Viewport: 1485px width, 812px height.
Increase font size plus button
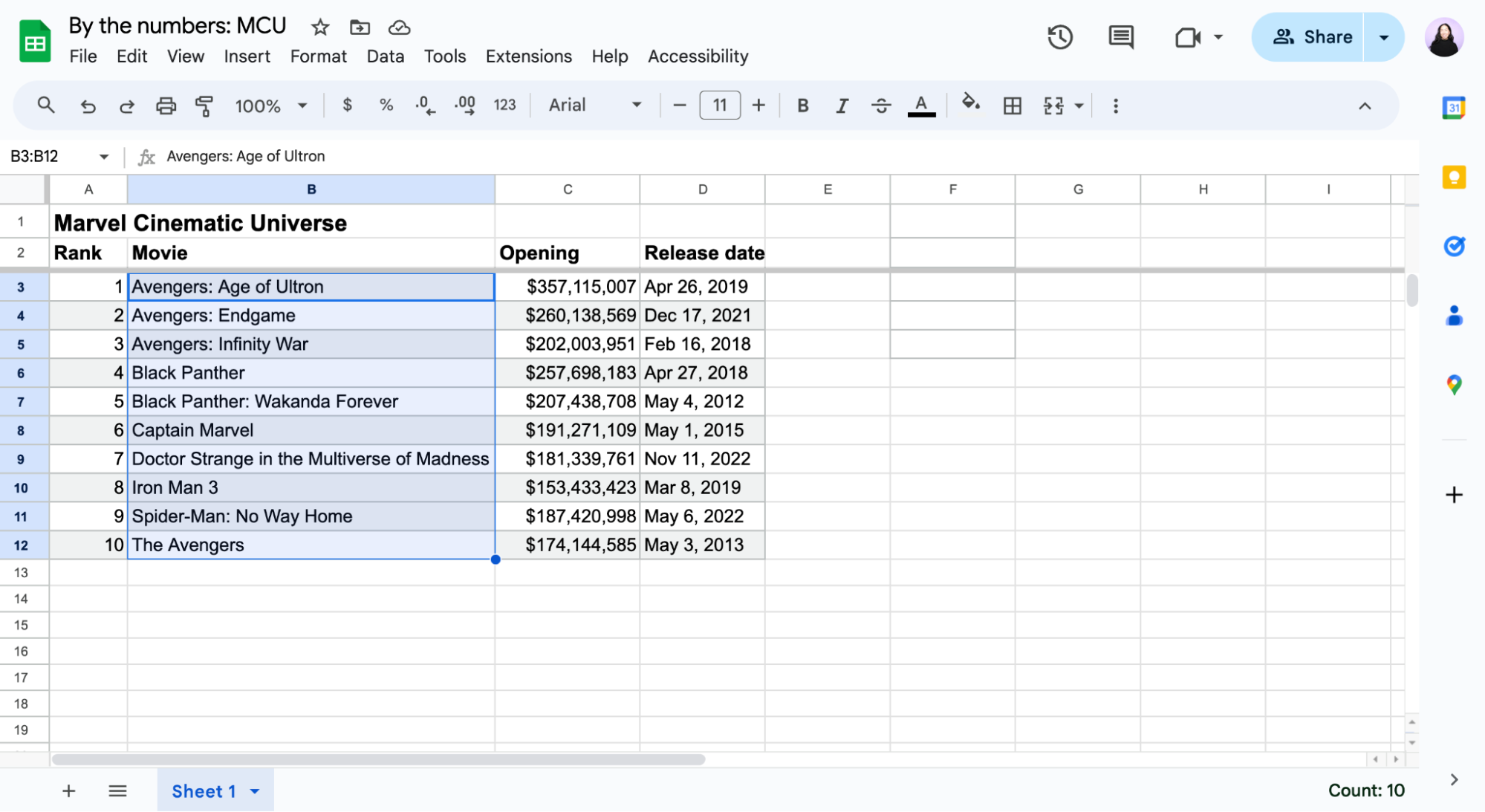(758, 105)
